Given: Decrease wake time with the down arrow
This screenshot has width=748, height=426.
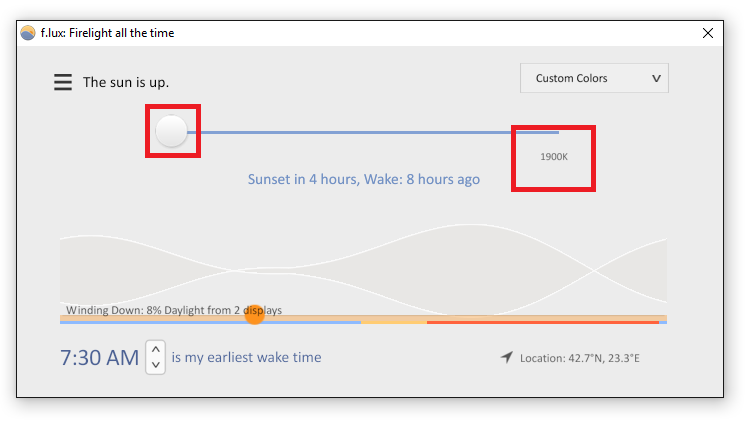Looking at the screenshot, I should [156, 365].
